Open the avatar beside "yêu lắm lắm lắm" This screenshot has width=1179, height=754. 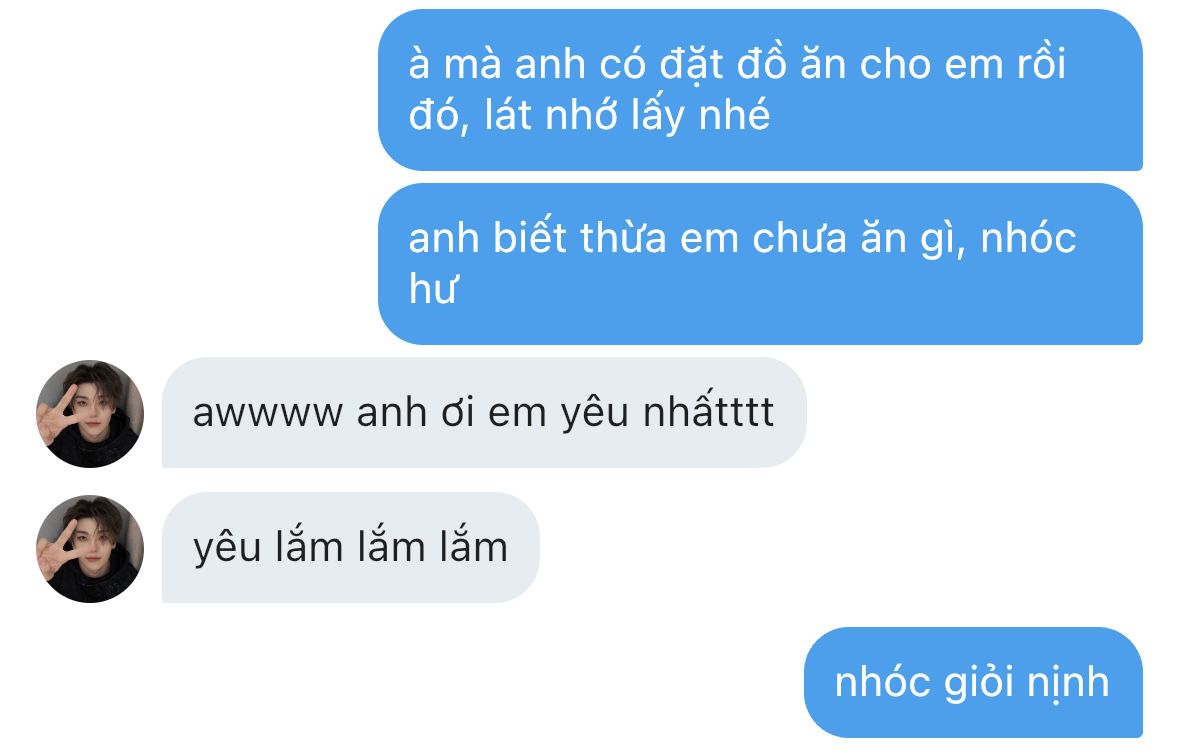(90, 549)
